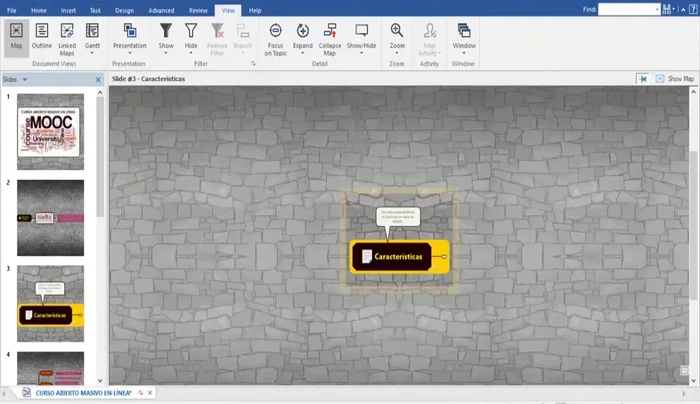Viewport: 700px width, 404px height.
Task: Click the Zoom magnifier icon
Action: (x=397, y=31)
